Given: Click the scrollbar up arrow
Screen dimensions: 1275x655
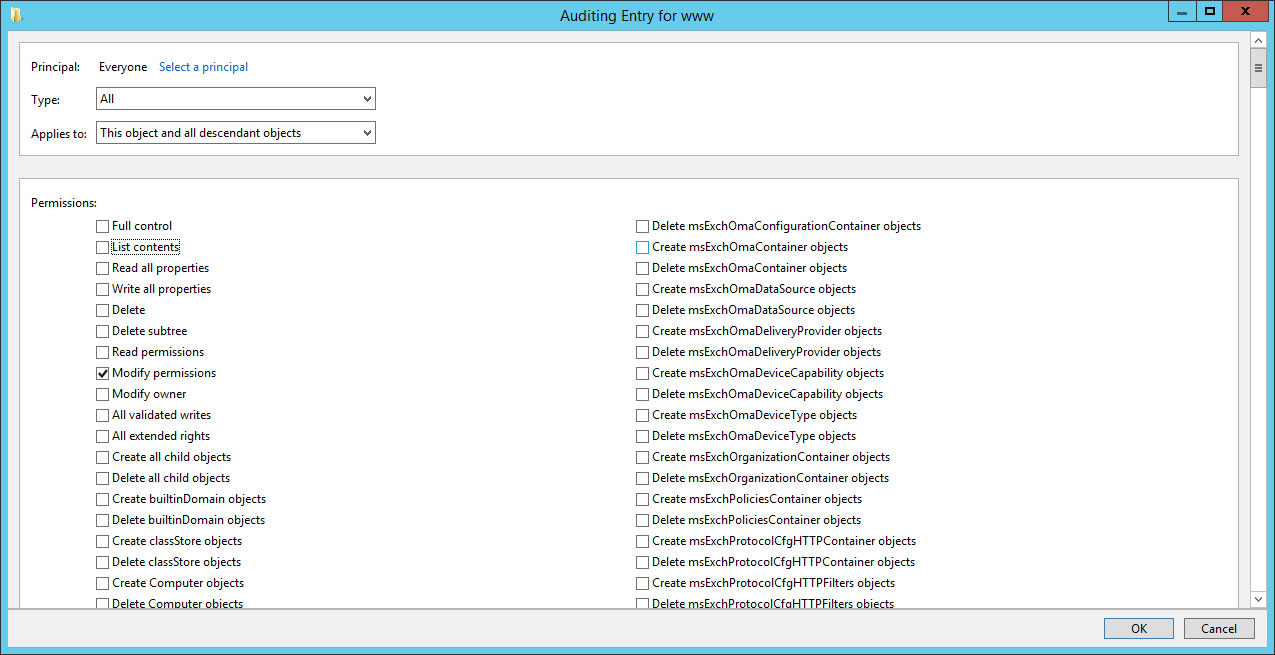Looking at the screenshot, I should coord(1258,40).
